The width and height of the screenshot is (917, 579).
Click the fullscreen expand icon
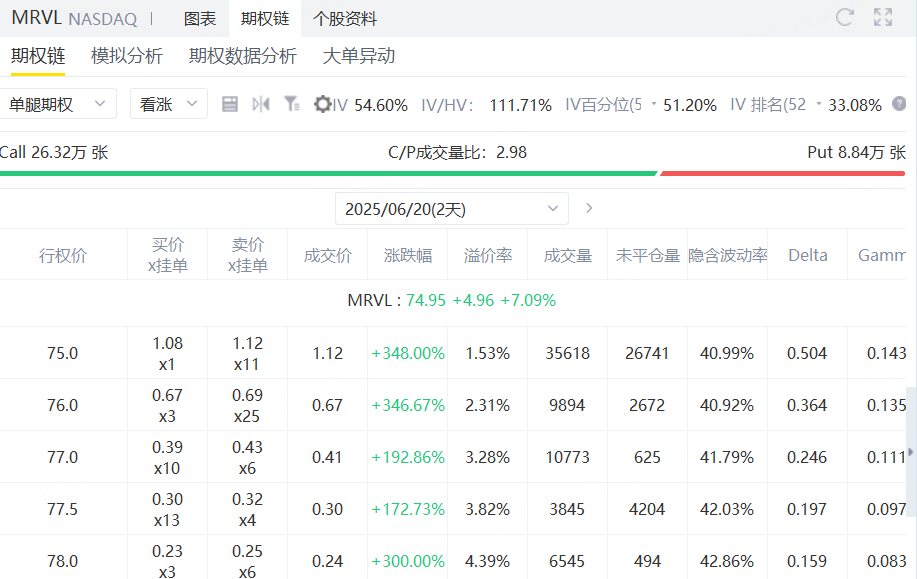[883, 17]
